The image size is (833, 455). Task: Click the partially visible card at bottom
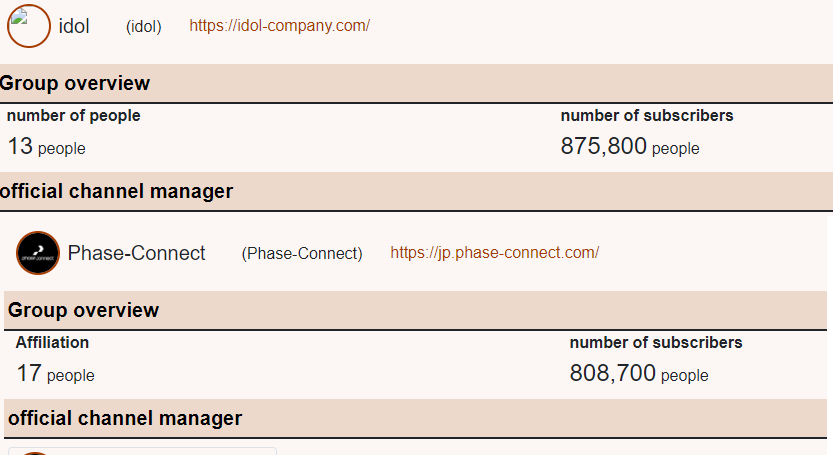click(140, 451)
